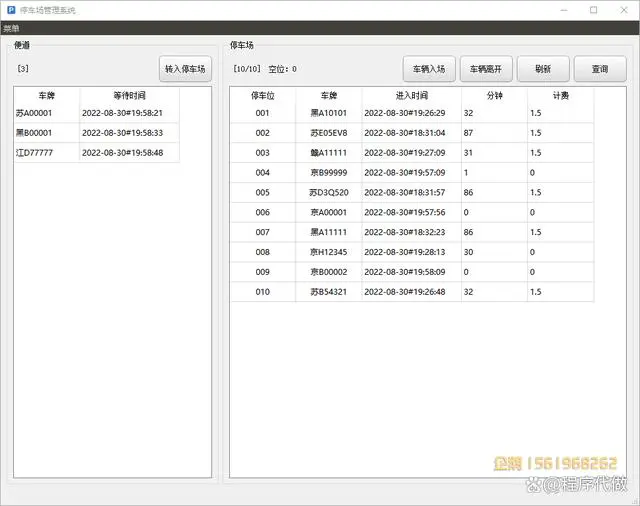
Task: Select parking space 003
Action: tap(262, 153)
